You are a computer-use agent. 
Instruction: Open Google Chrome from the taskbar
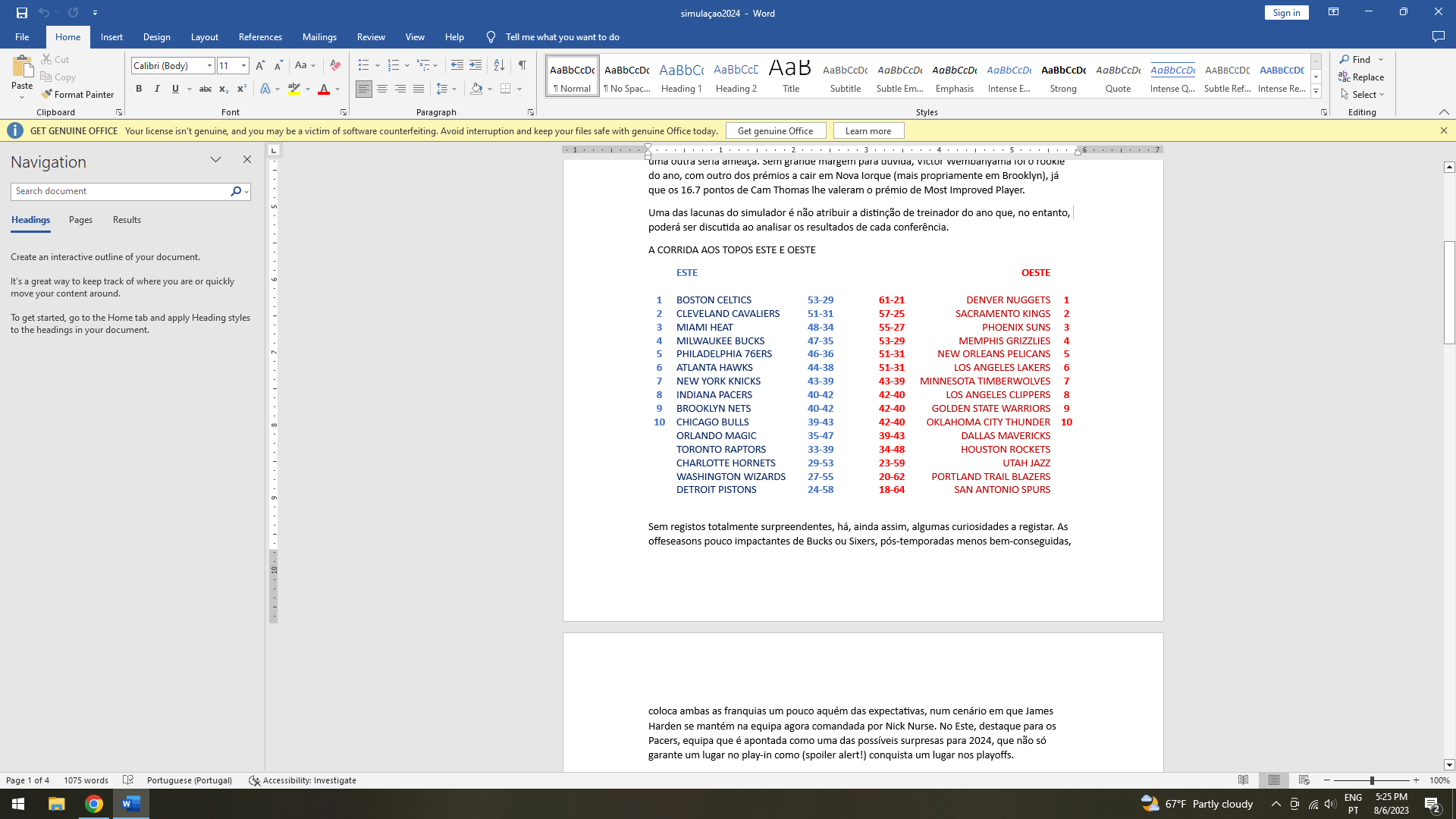(x=94, y=804)
